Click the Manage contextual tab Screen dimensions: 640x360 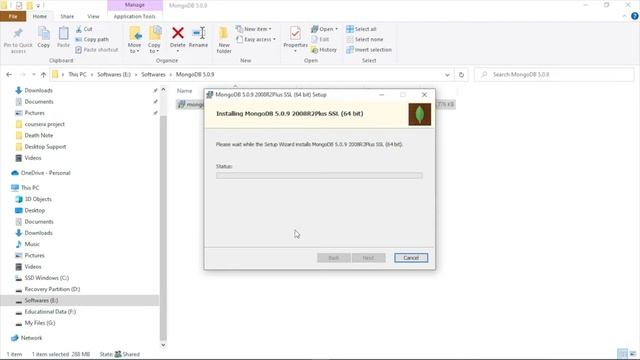[x=135, y=5]
